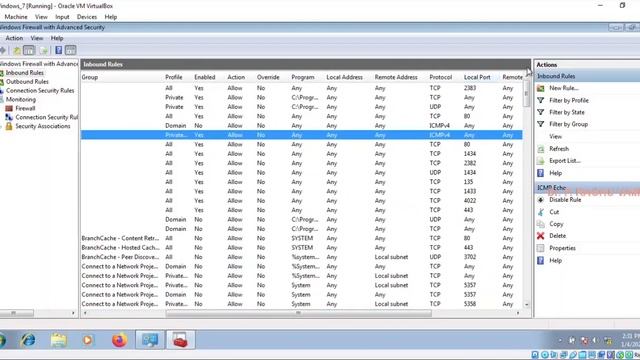Select Connection Security Rules top-level node
The height and width of the screenshot is (360, 640).
click(x=40, y=91)
